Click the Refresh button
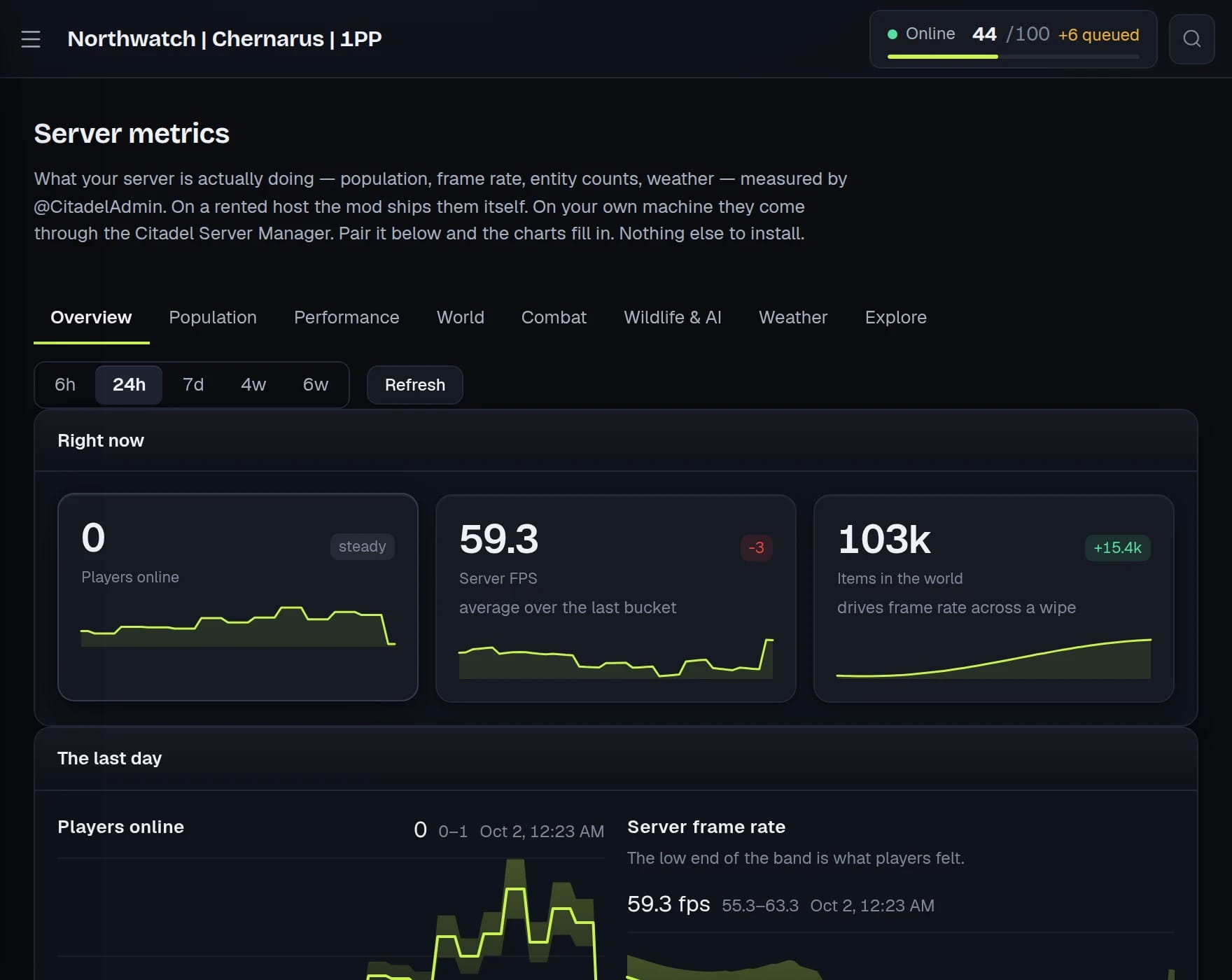Screen dimensions: 1232x980 pos(415,385)
